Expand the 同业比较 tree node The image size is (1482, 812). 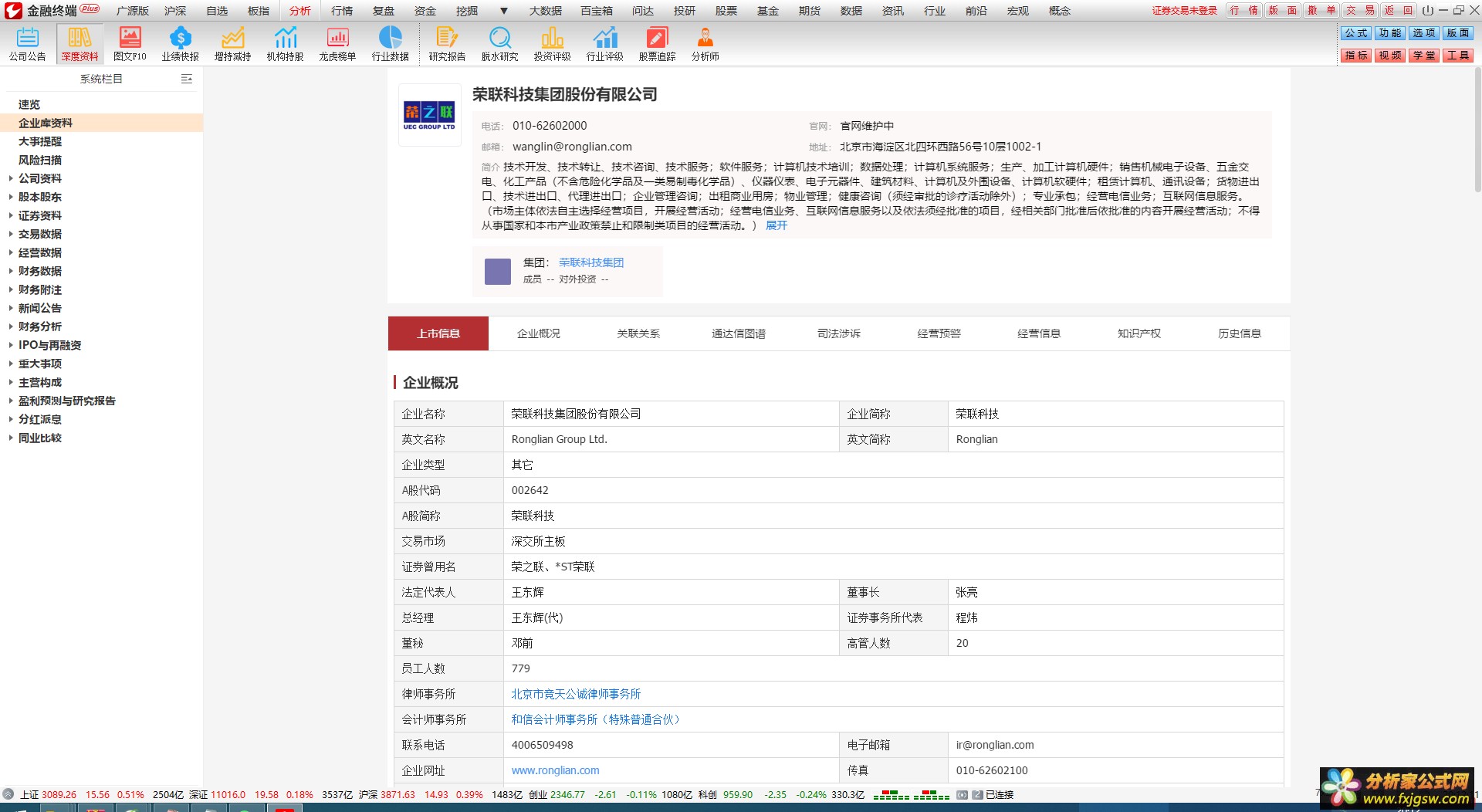coord(11,438)
